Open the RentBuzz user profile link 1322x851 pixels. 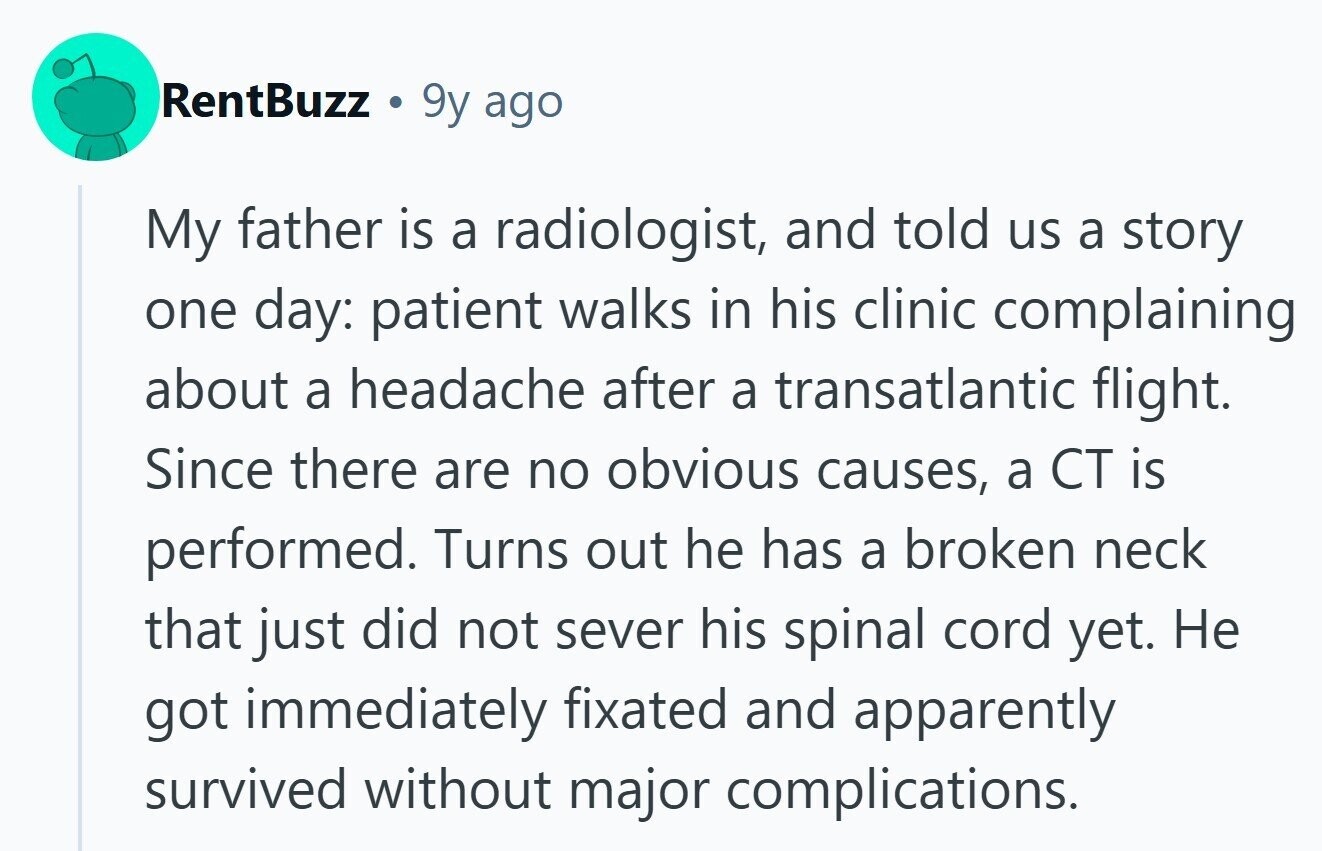click(x=266, y=101)
